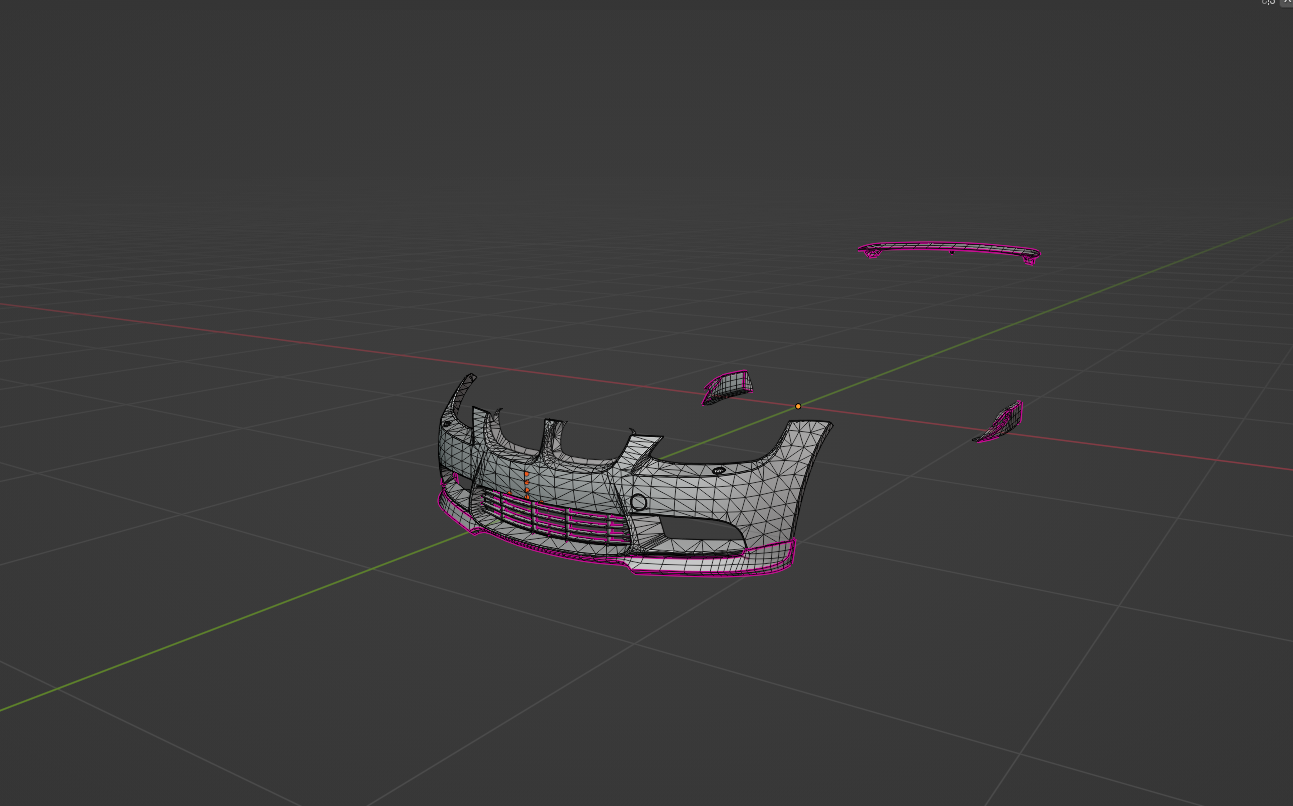1293x806 pixels.
Task: Click the lower center grille bars
Action: (x=548, y=515)
